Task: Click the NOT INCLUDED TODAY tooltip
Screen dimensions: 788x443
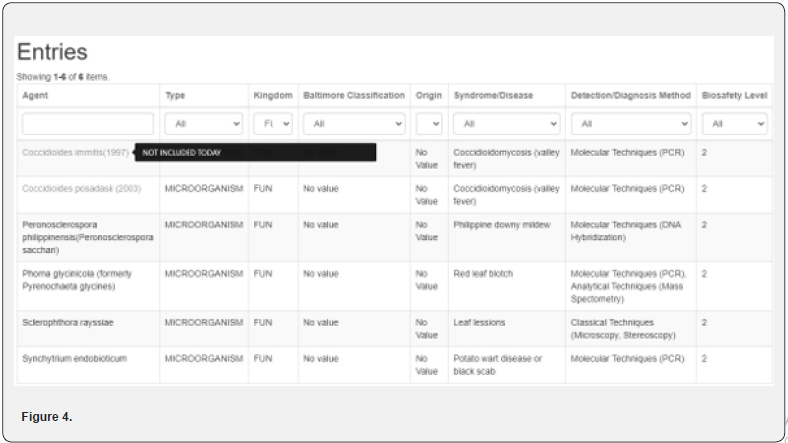Action: click(x=255, y=153)
